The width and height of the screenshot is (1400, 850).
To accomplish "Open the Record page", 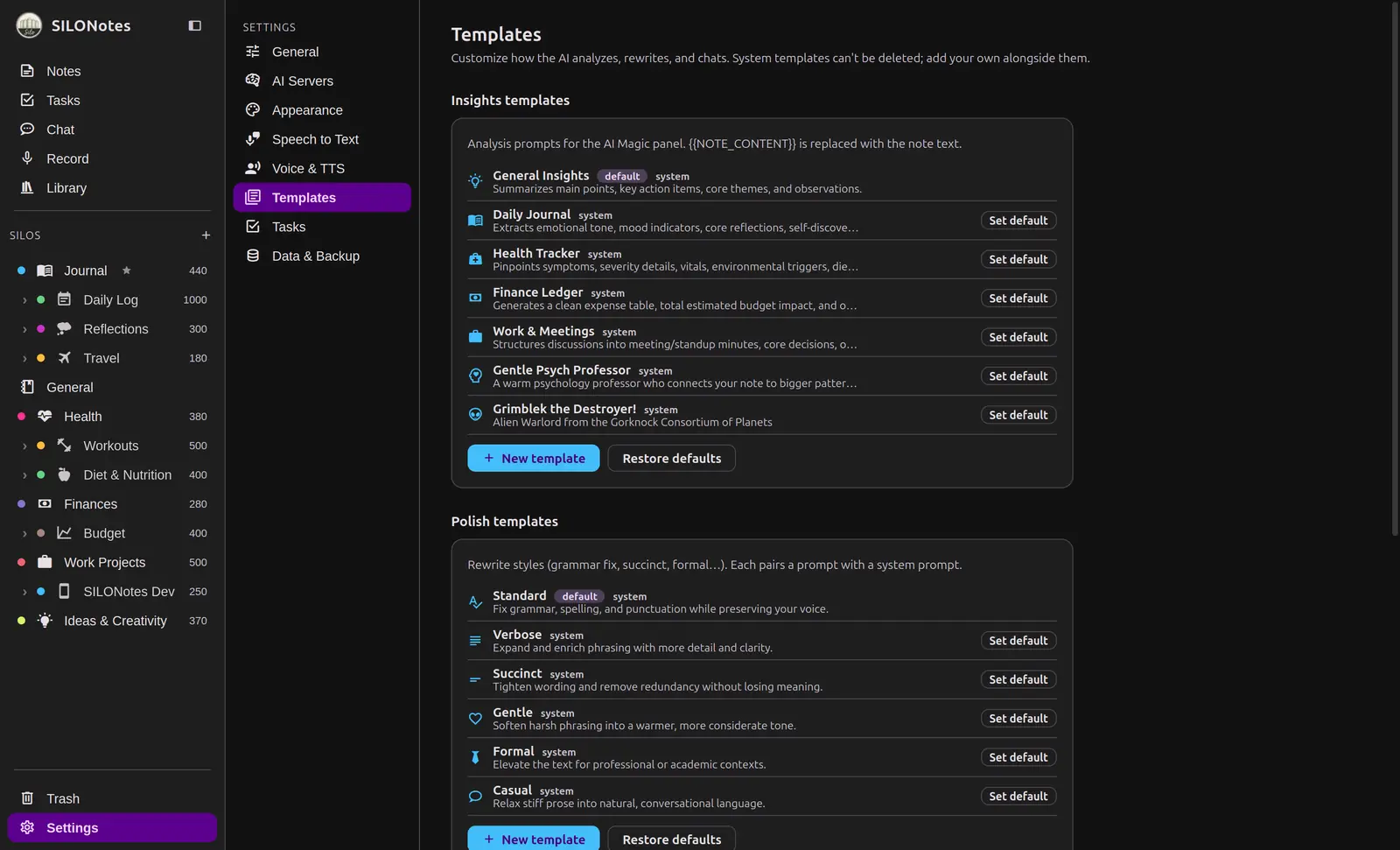I will click(112, 158).
